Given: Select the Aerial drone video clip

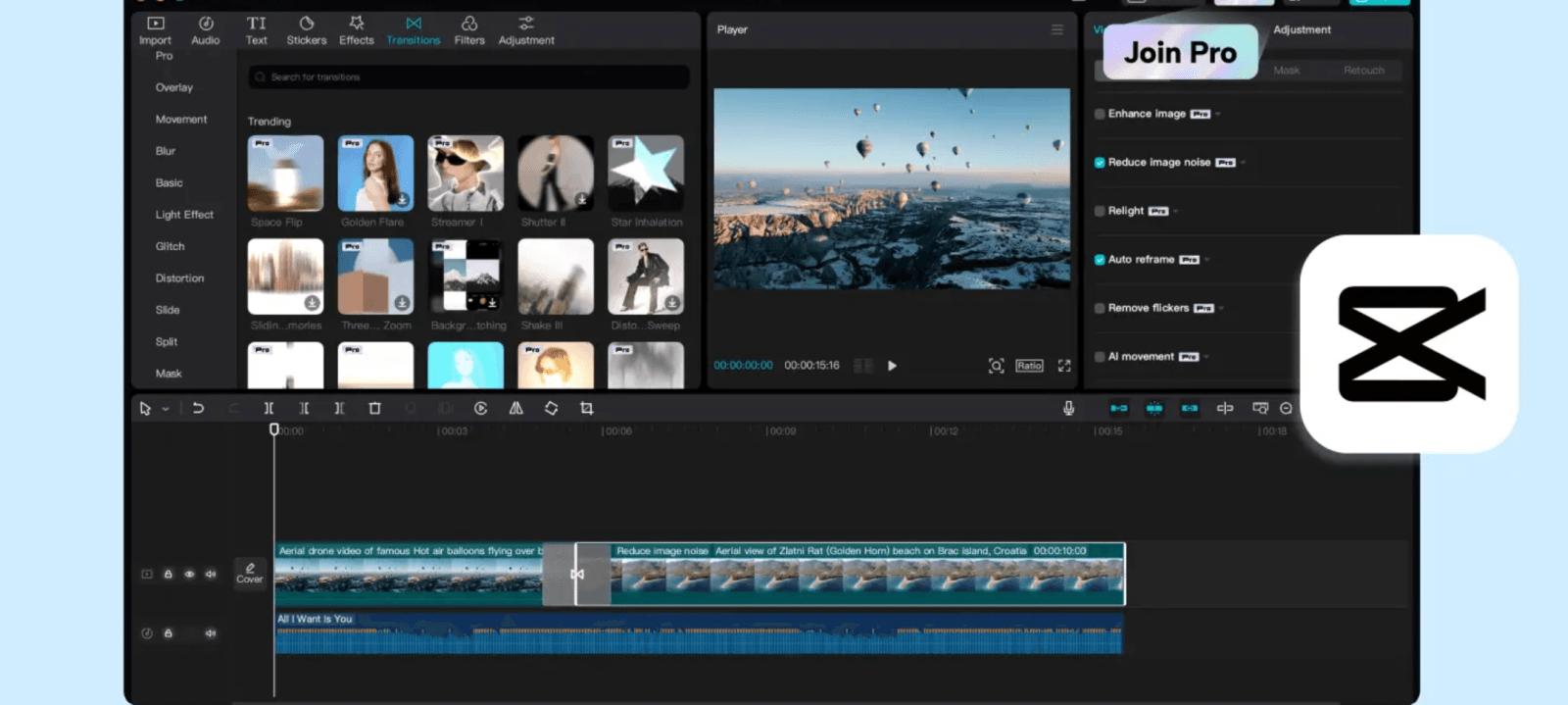Looking at the screenshot, I should click(409, 574).
